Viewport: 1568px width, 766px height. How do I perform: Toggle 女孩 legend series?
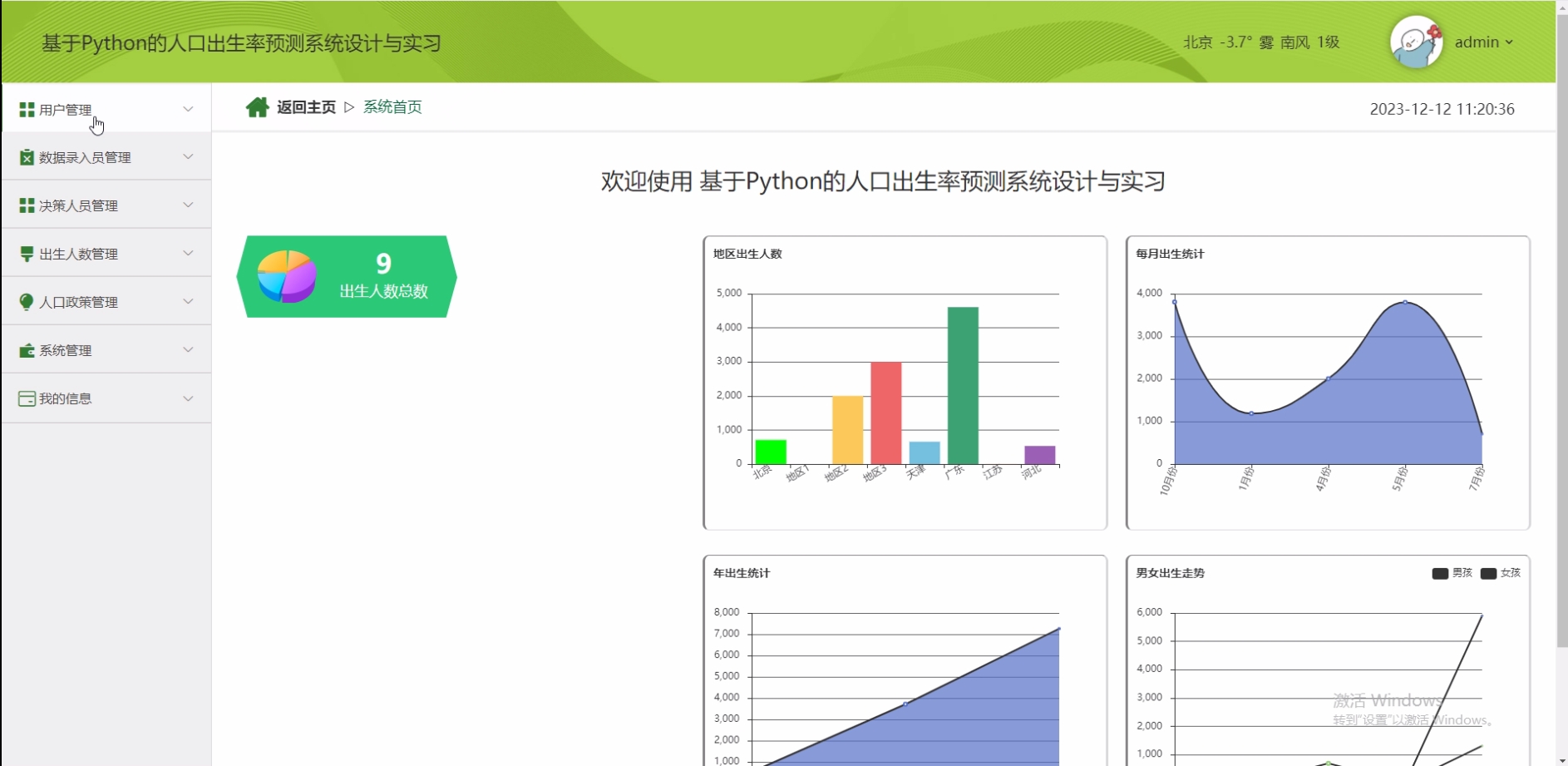pos(1501,573)
